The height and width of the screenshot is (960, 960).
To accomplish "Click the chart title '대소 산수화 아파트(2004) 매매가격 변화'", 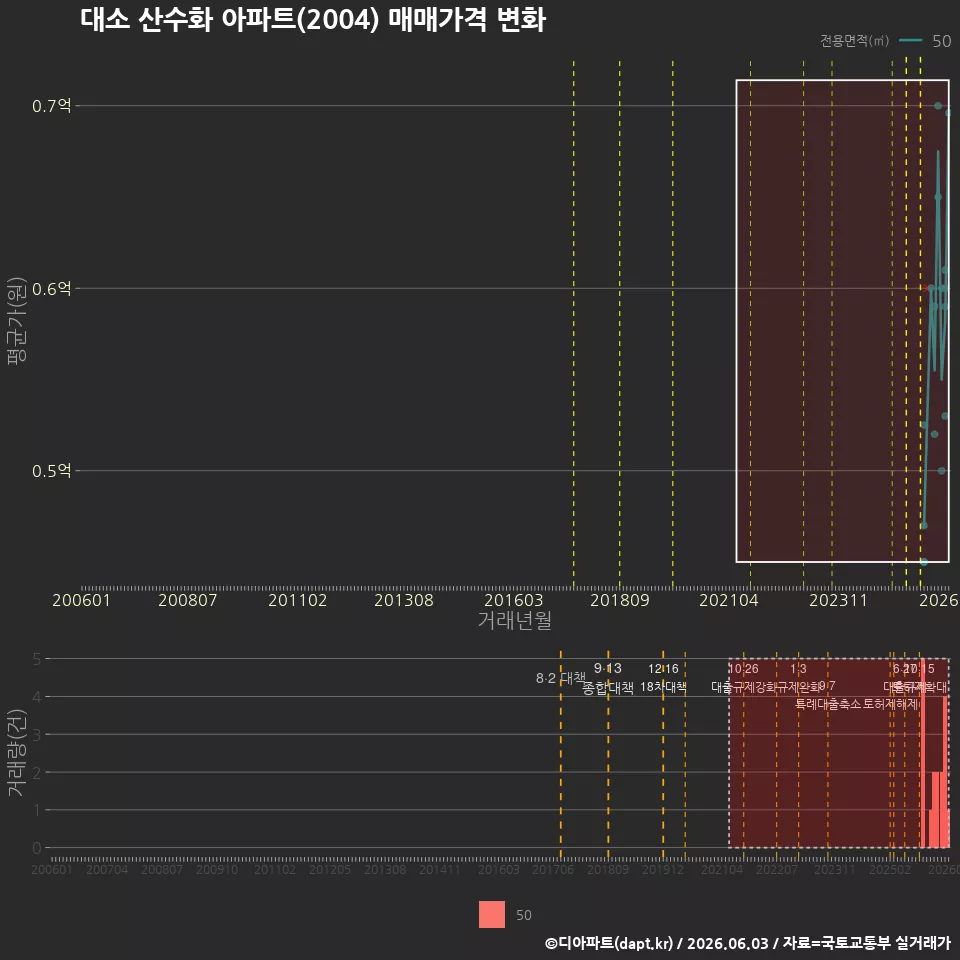I will pyautogui.click(x=313, y=20).
